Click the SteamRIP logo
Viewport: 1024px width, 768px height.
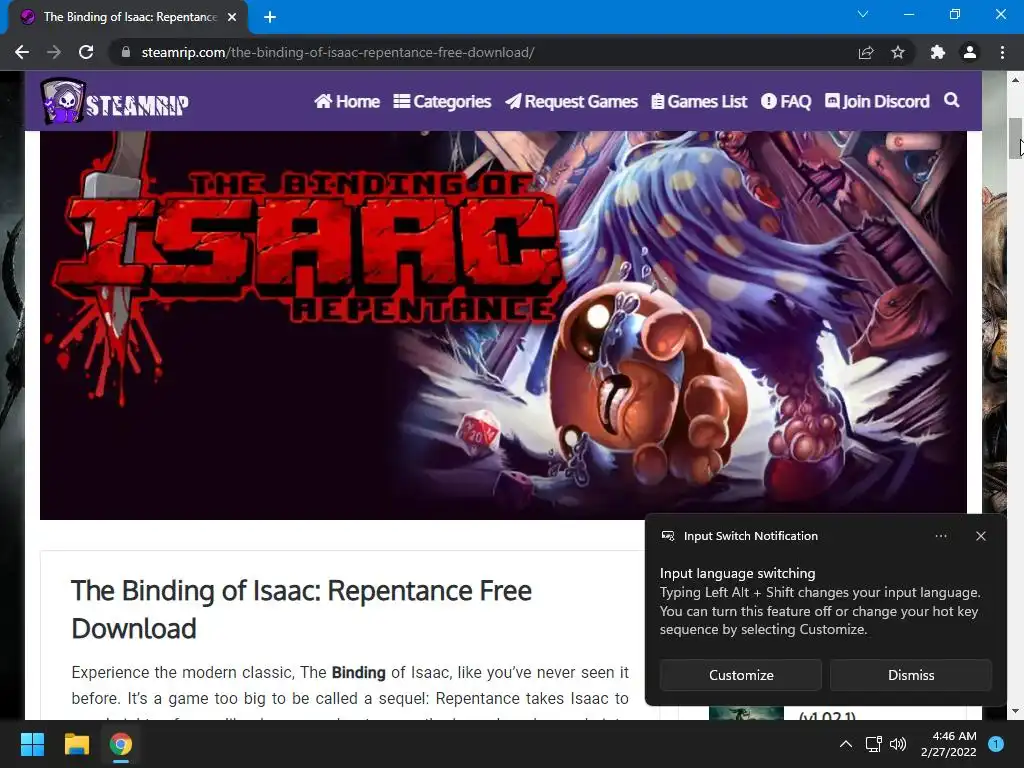(x=115, y=101)
